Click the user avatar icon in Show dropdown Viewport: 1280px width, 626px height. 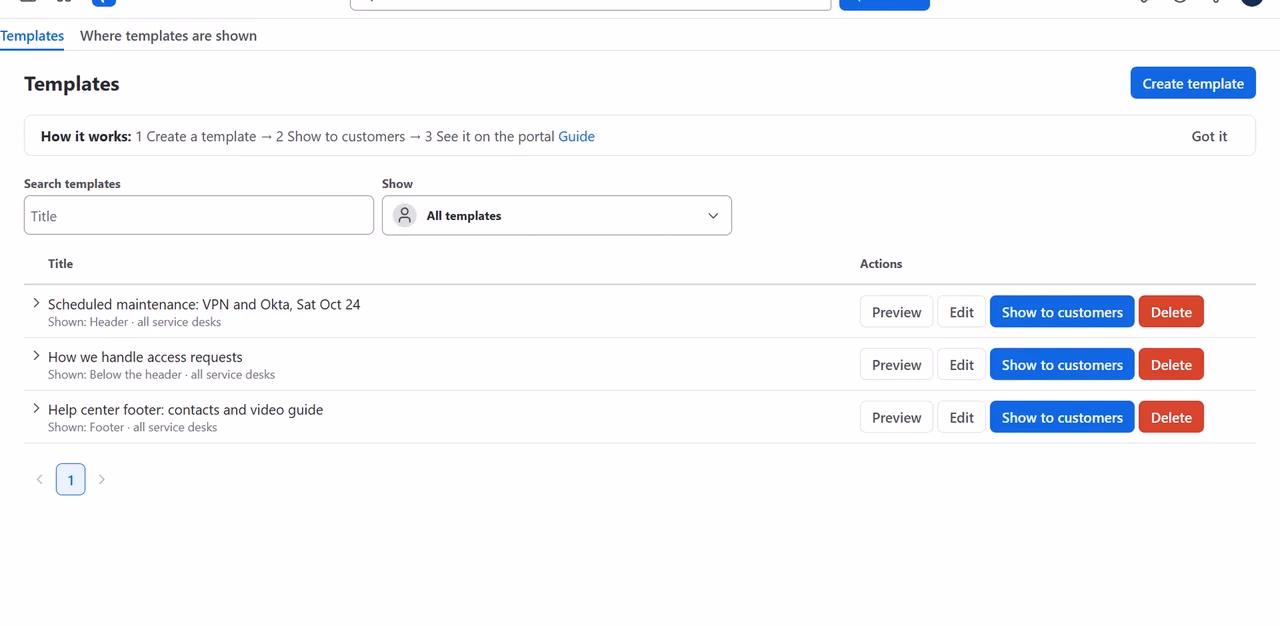(405, 215)
